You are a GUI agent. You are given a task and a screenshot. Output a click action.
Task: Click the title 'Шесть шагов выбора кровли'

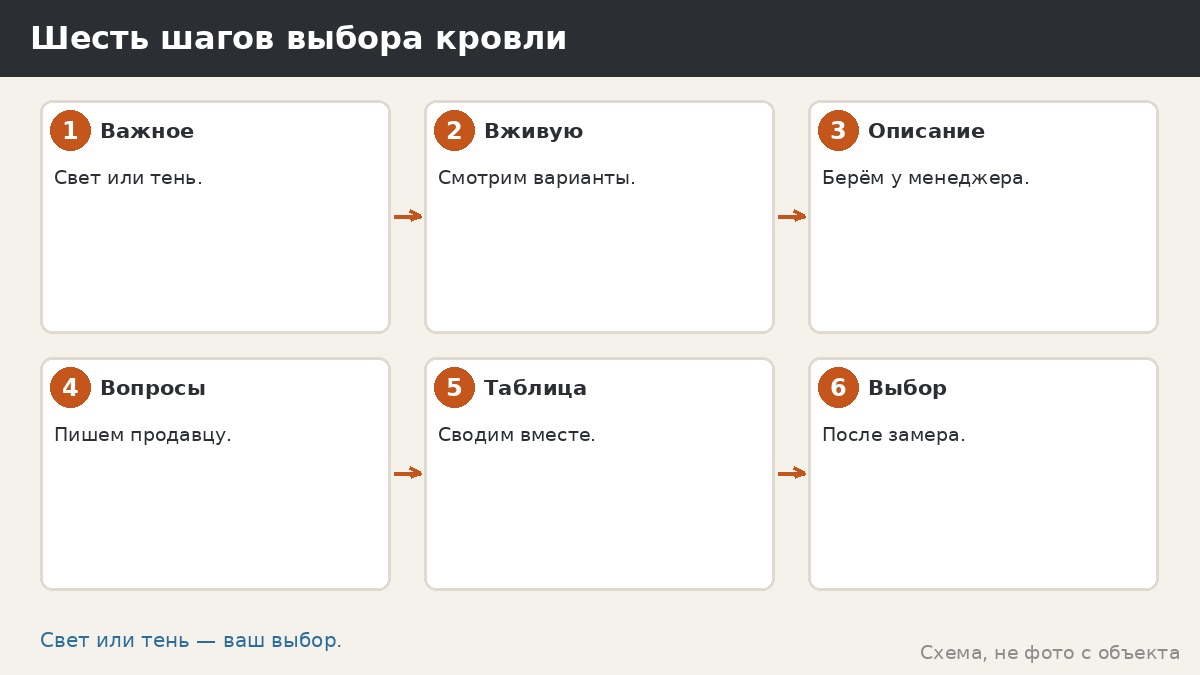point(298,38)
